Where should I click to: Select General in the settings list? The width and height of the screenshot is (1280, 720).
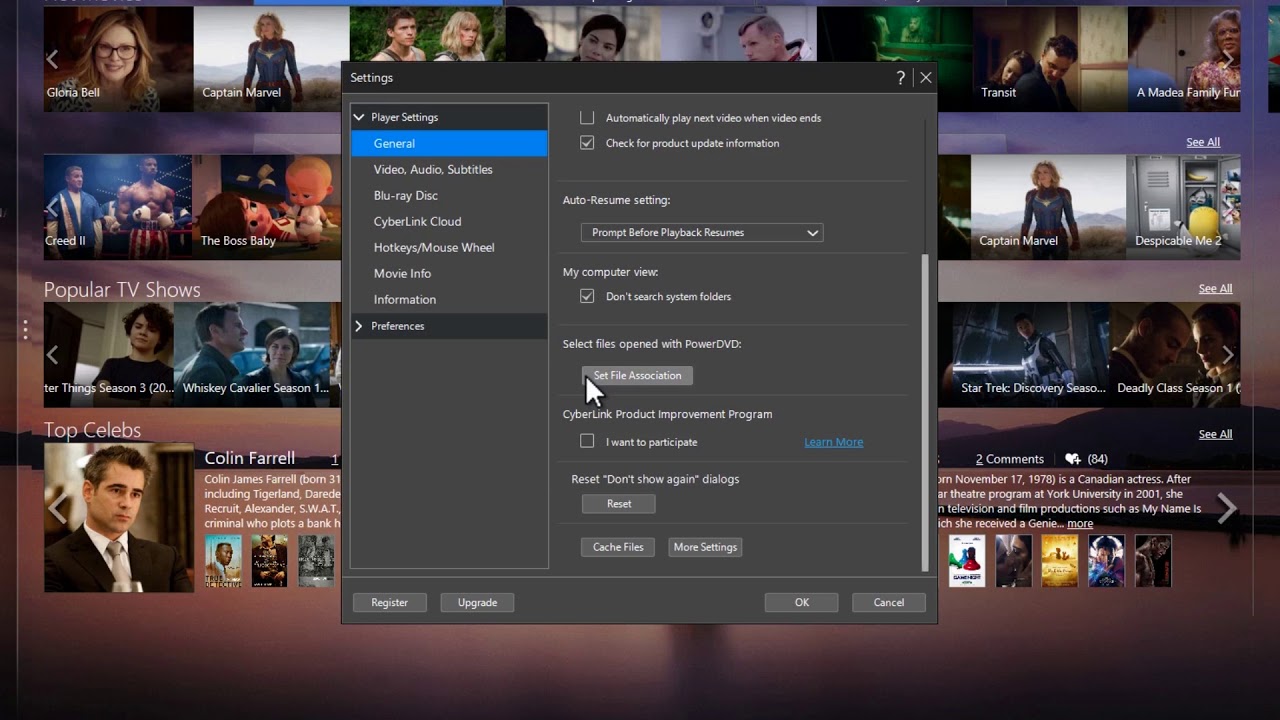(449, 143)
